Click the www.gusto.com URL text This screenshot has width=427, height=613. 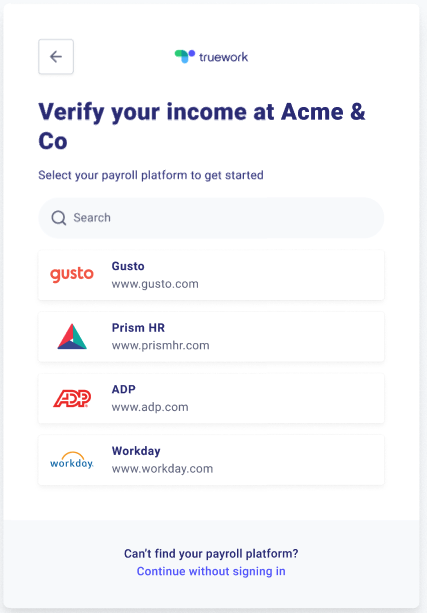[x=155, y=284]
